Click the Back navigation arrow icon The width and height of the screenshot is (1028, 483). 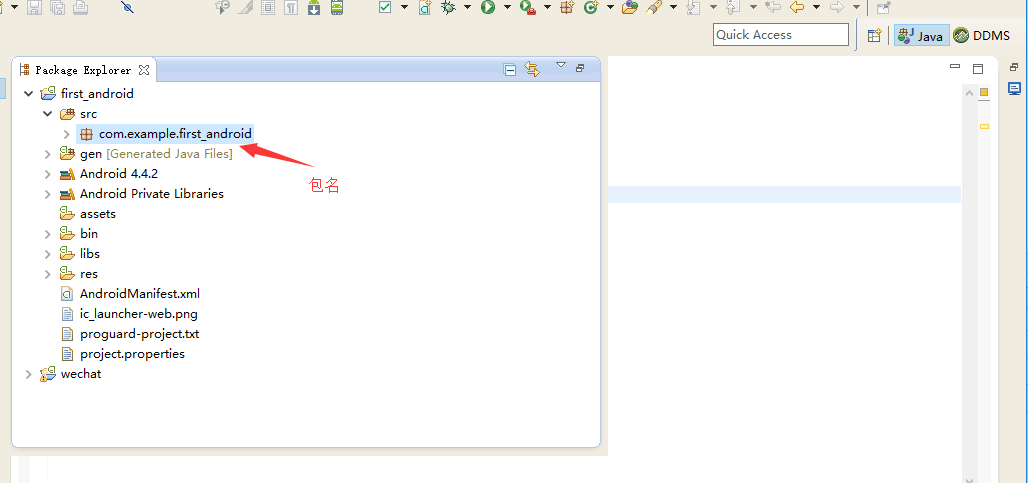[797, 8]
